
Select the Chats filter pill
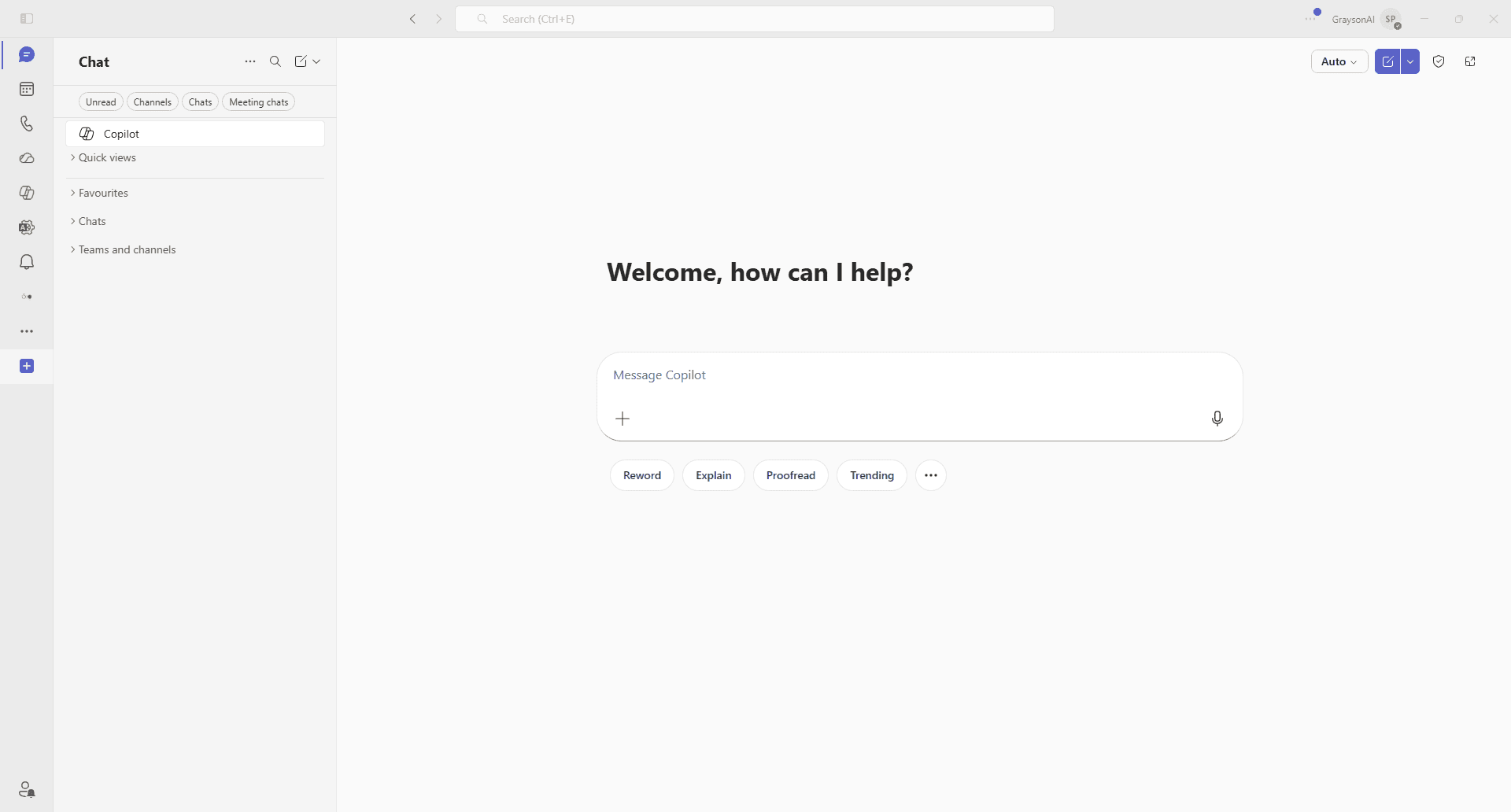201,102
